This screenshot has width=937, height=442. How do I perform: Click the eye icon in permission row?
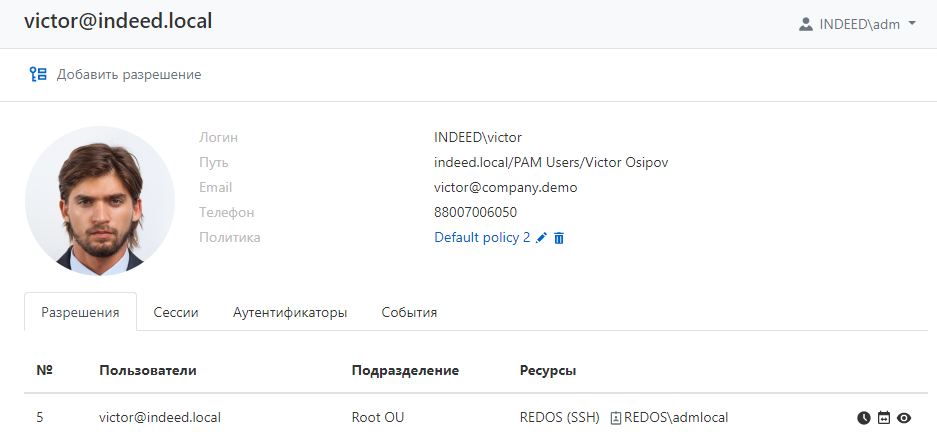point(904,418)
